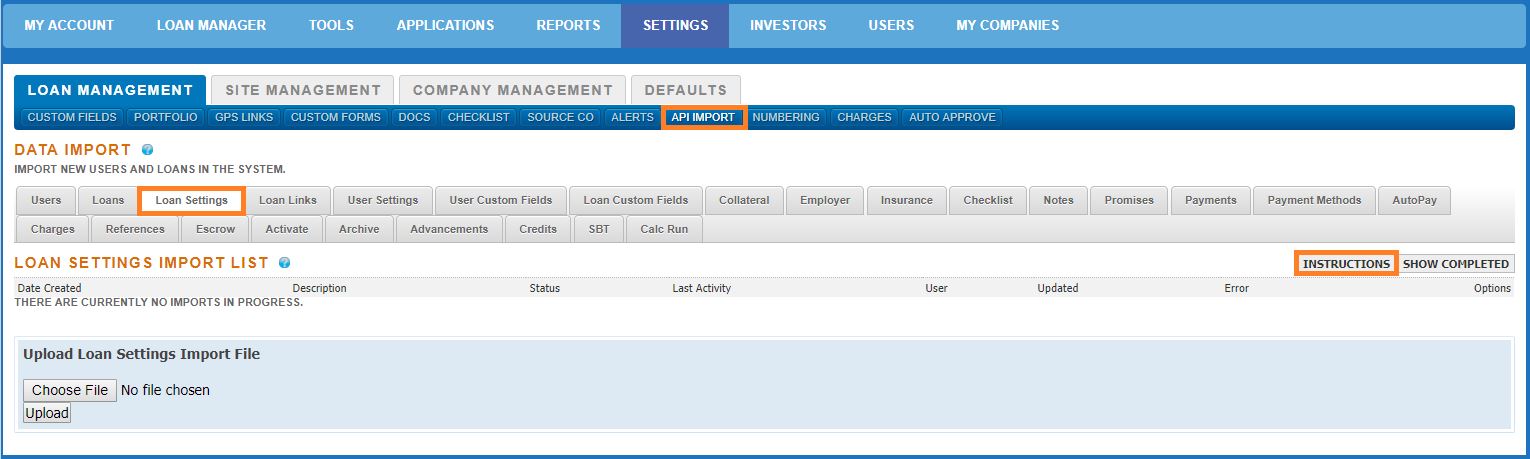Image resolution: width=1530 pixels, height=459 pixels.
Task: Go to Numbering section
Action: click(786, 117)
